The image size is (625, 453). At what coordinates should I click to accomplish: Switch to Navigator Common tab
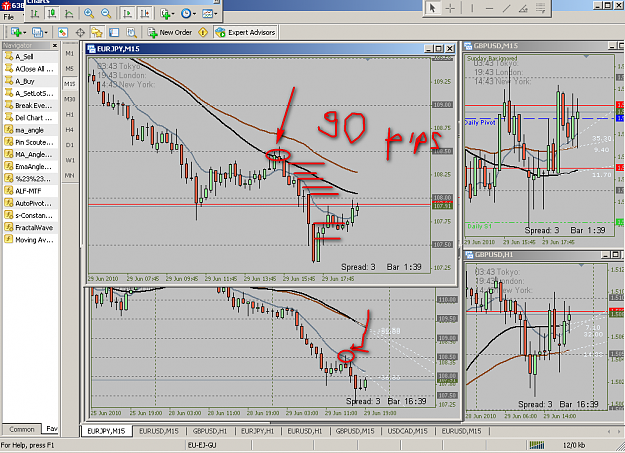tap(22, 429)
